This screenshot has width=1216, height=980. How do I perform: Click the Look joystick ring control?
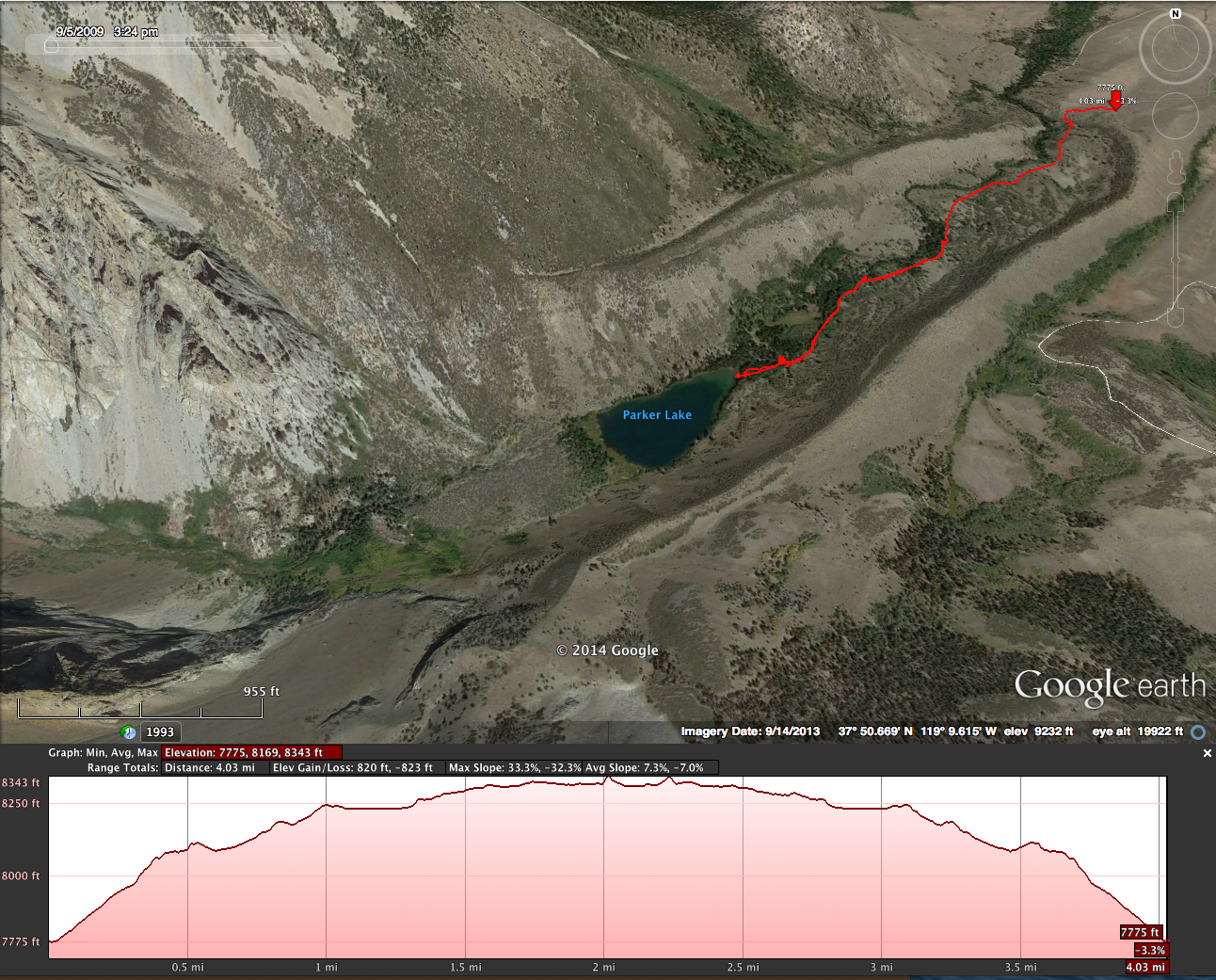pos(1175,50)
